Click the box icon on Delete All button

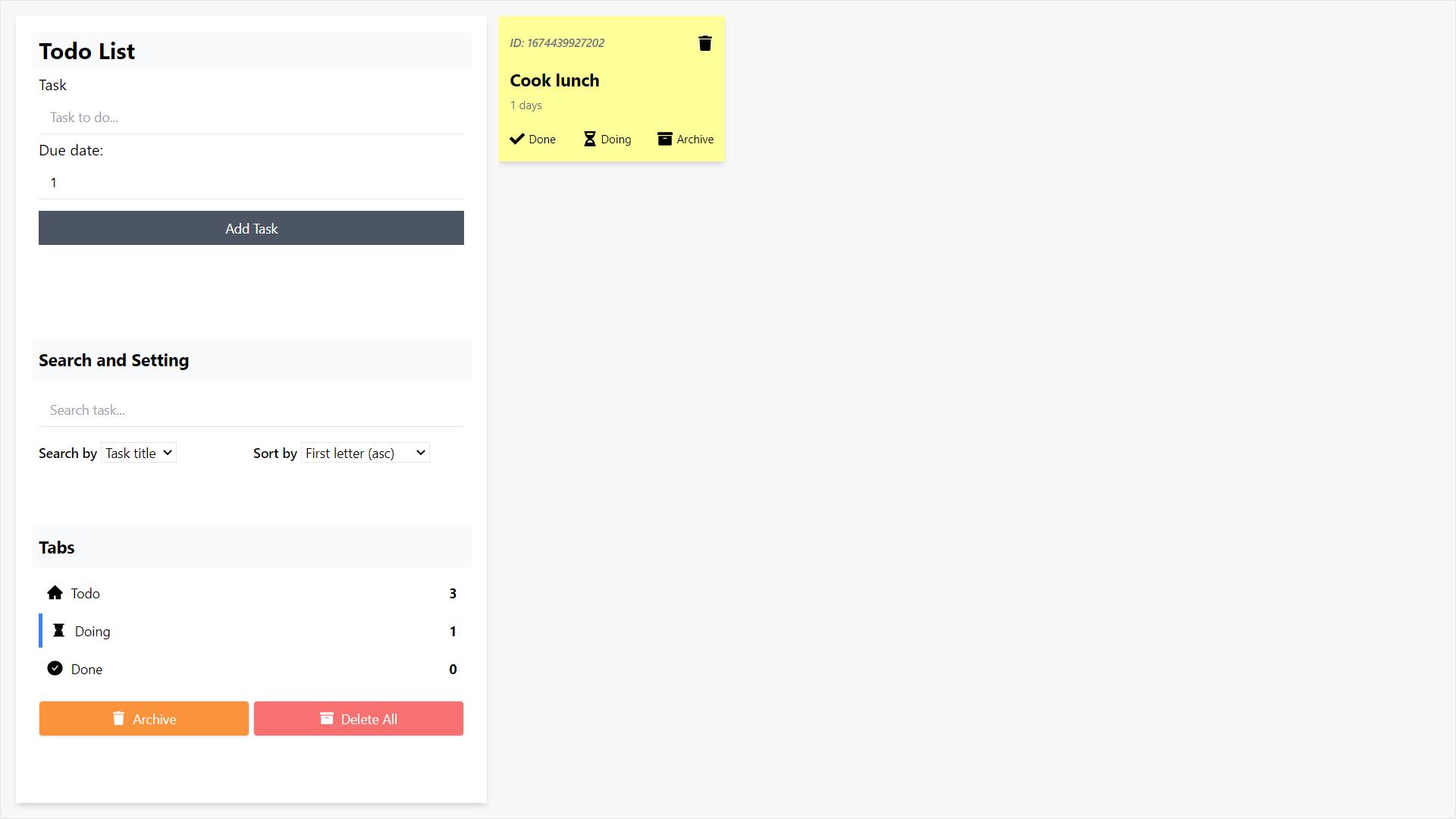tap(327, 718)
